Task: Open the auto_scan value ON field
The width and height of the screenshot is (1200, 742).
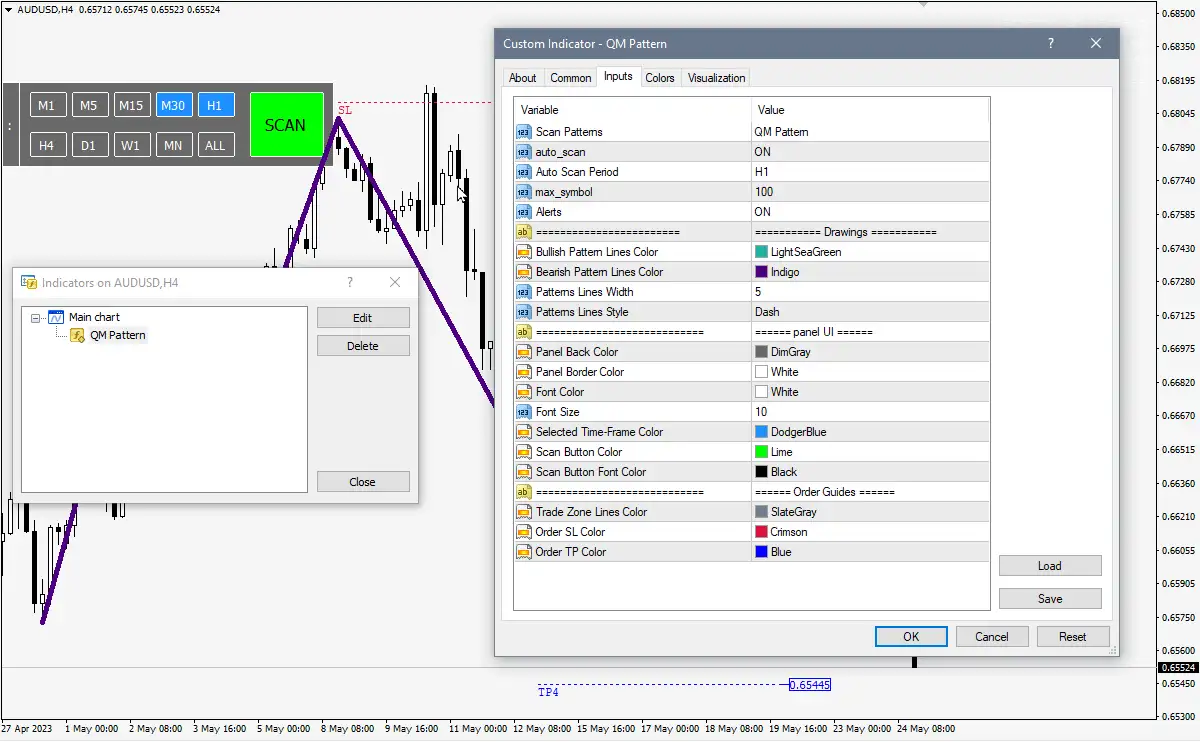Action: 870,152
